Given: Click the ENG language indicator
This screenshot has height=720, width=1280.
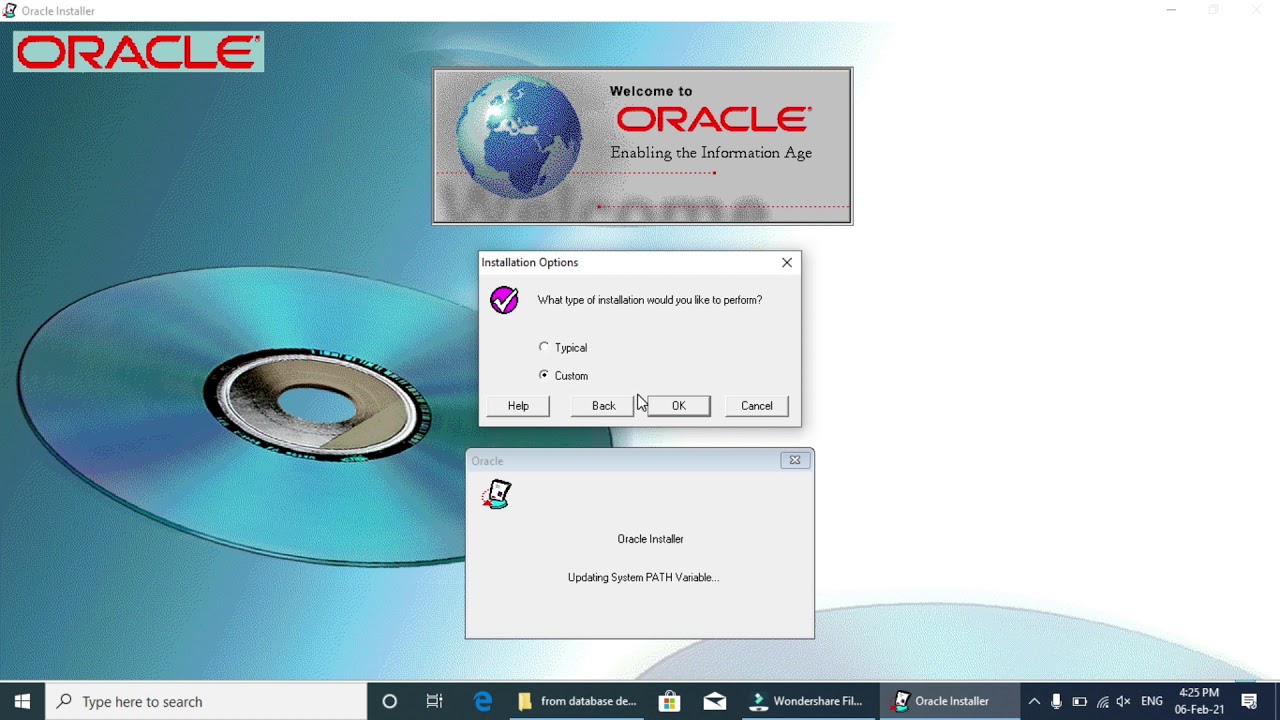Looking at the screenshot, I should point(1151,701).
